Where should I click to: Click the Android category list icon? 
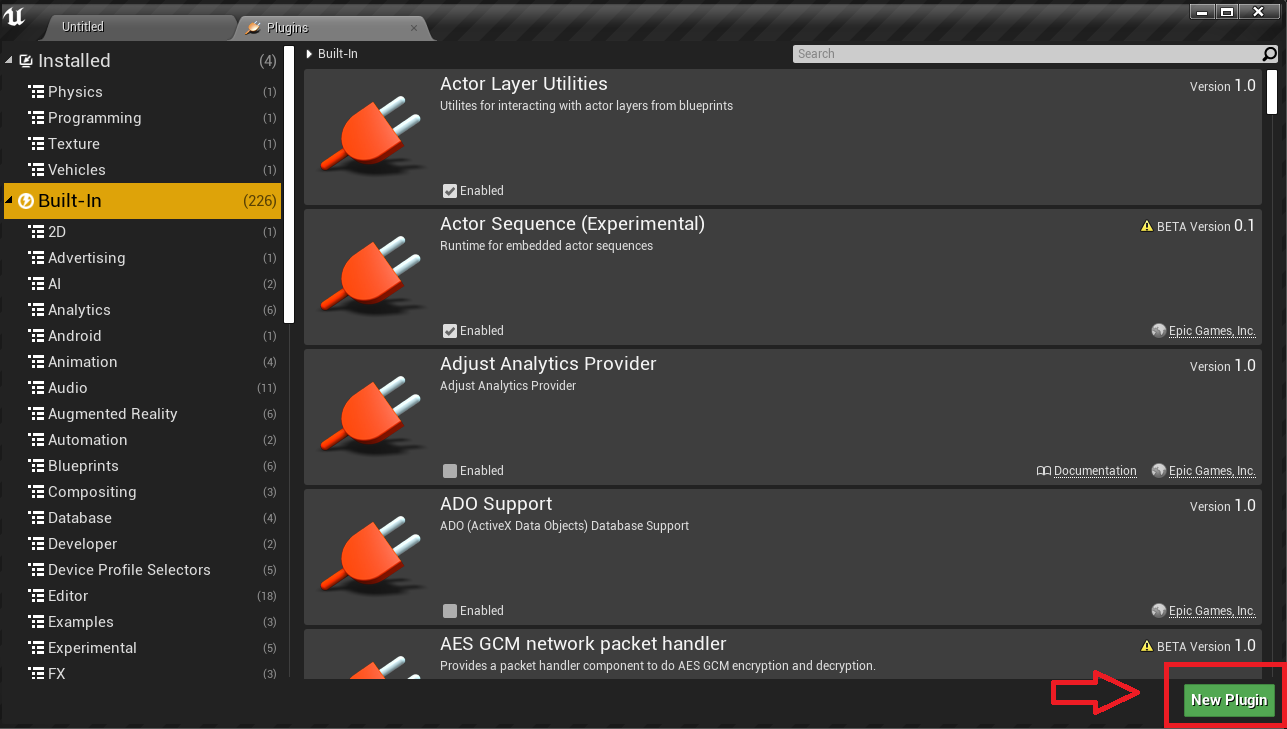coord(36,336)
